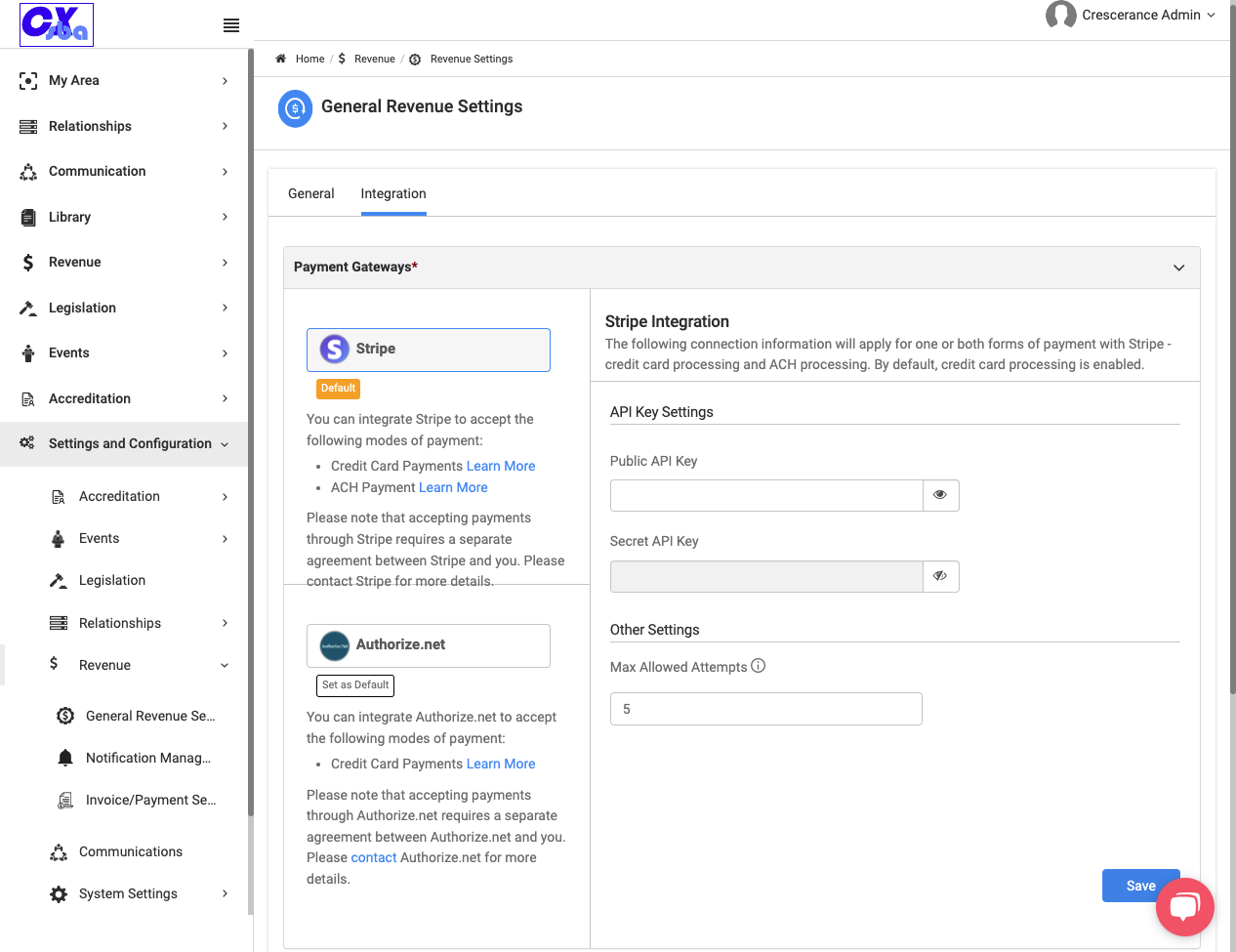Expand the System Settings chevron
The width and height of the screenshot is (1236, 952).
(225, 893)
